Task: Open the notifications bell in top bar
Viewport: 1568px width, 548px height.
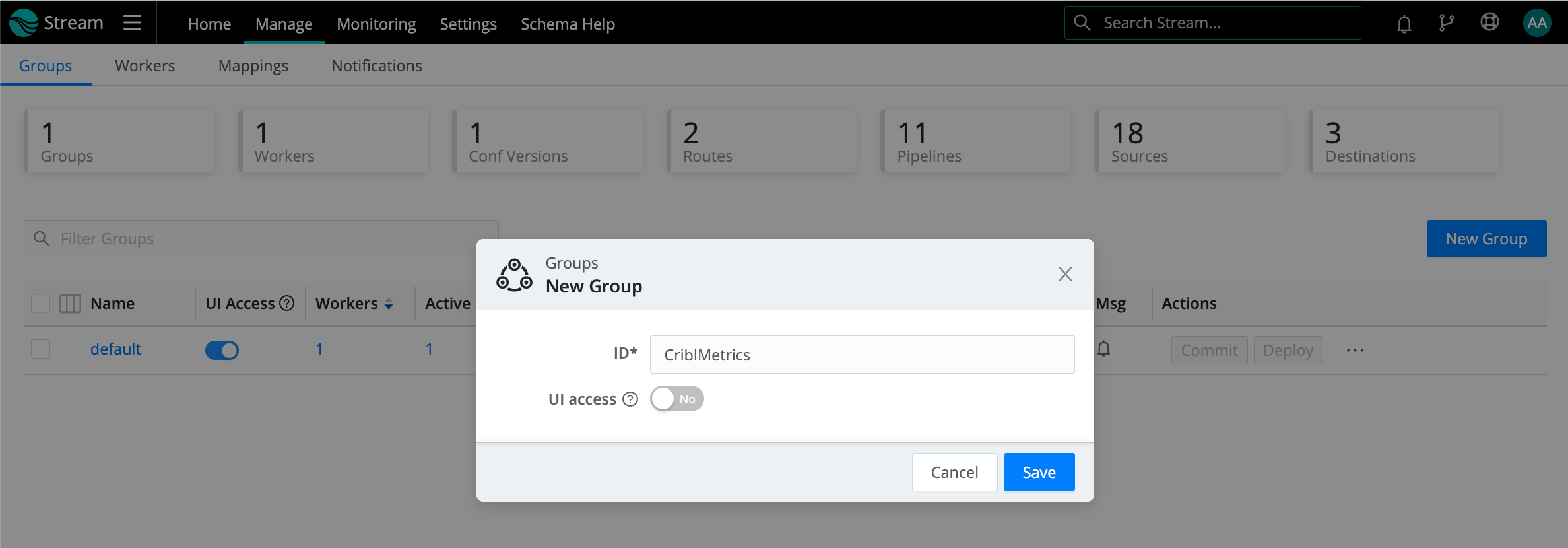Action: click(x=1404, y=24)
